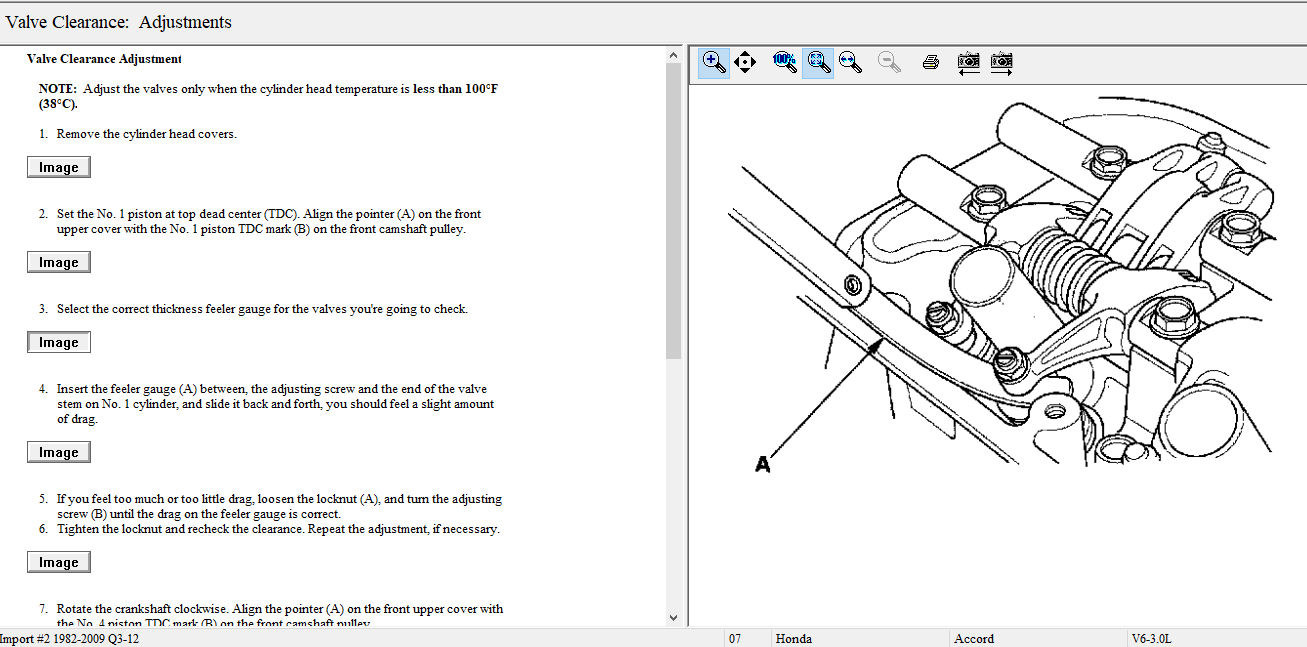Toggle fit image to window
Screen dimensions: 1307x647
818,62
